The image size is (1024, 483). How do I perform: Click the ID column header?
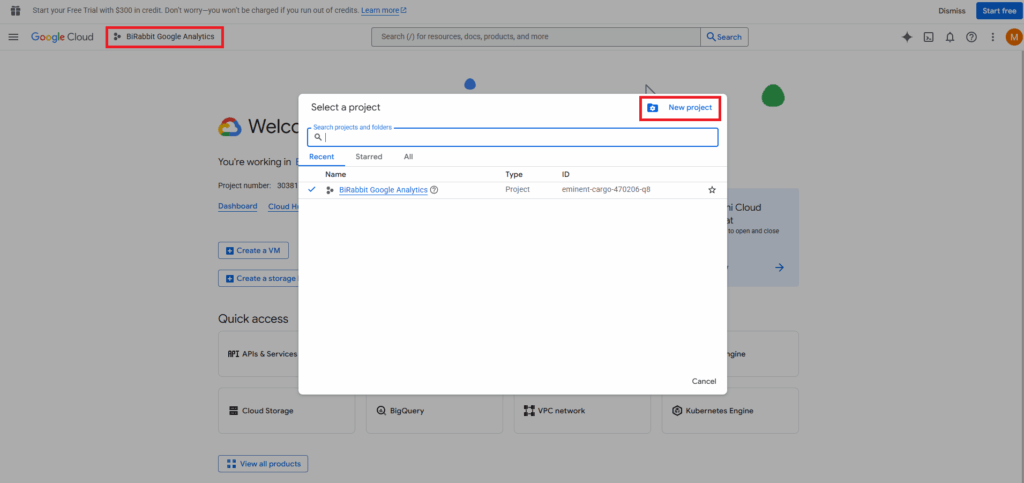(x=566, y=174)
